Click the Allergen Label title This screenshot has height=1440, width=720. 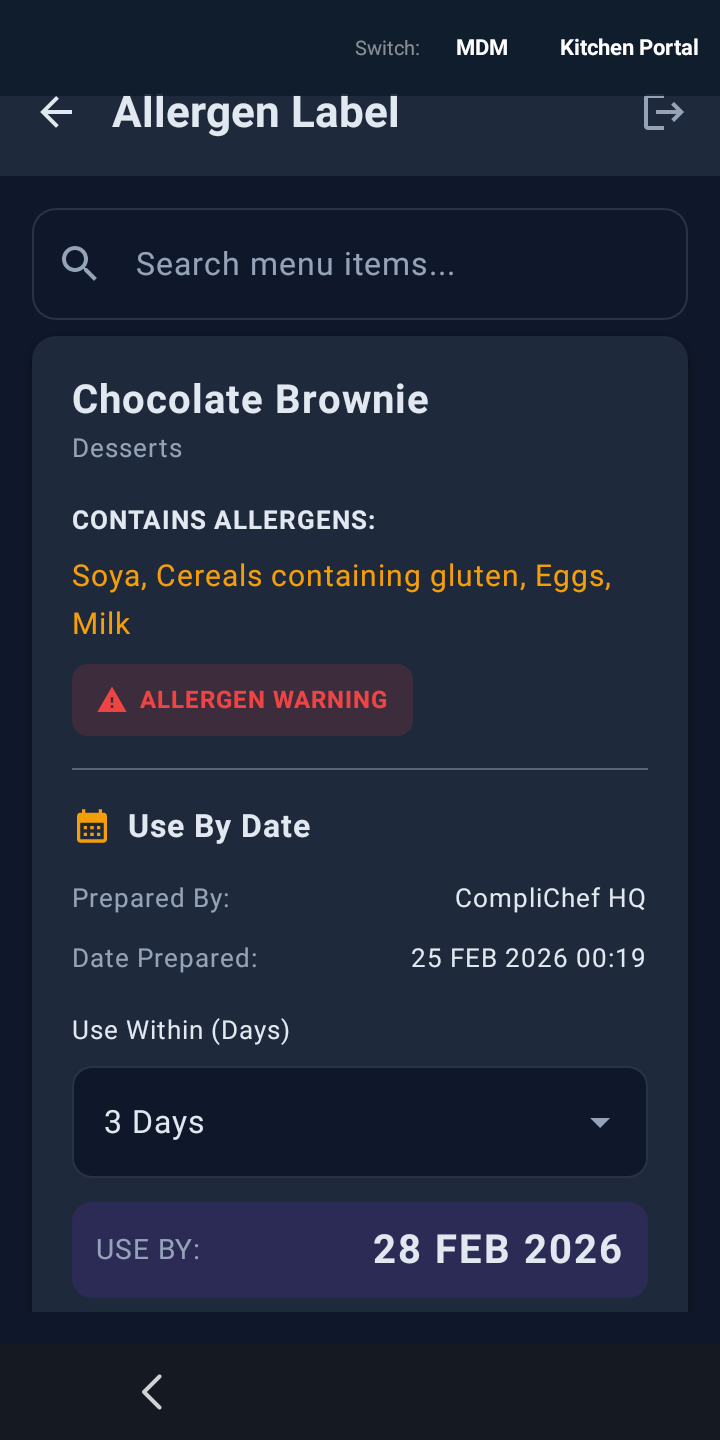coord(255,112)
